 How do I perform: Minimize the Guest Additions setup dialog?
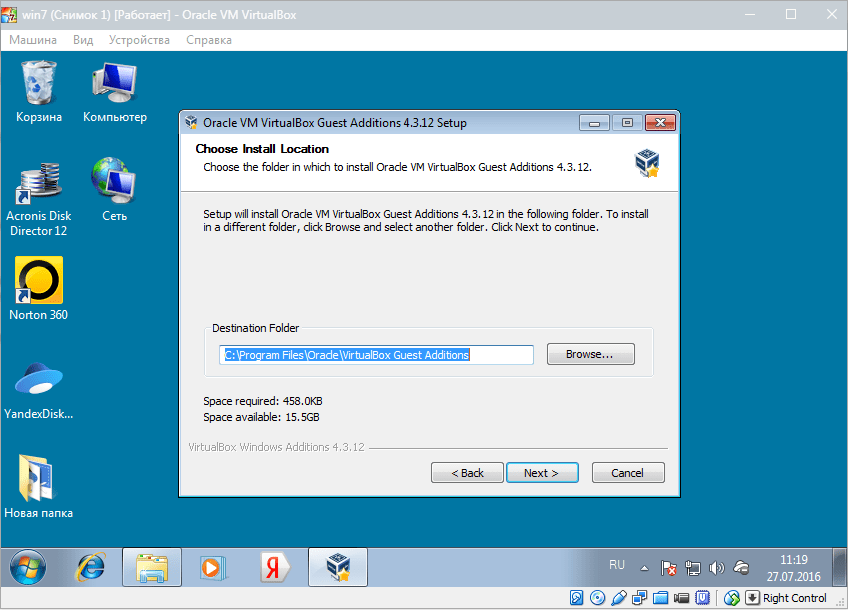pyautogui.click(x=594, y=123)
